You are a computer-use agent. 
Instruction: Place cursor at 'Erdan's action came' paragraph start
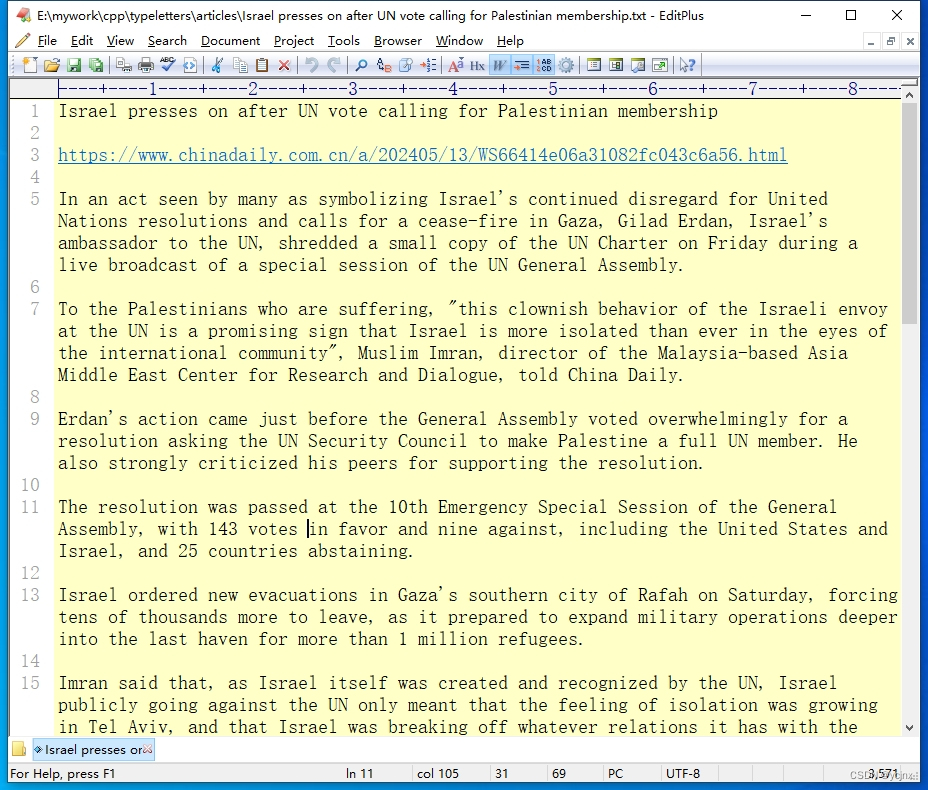click(59, 419)
